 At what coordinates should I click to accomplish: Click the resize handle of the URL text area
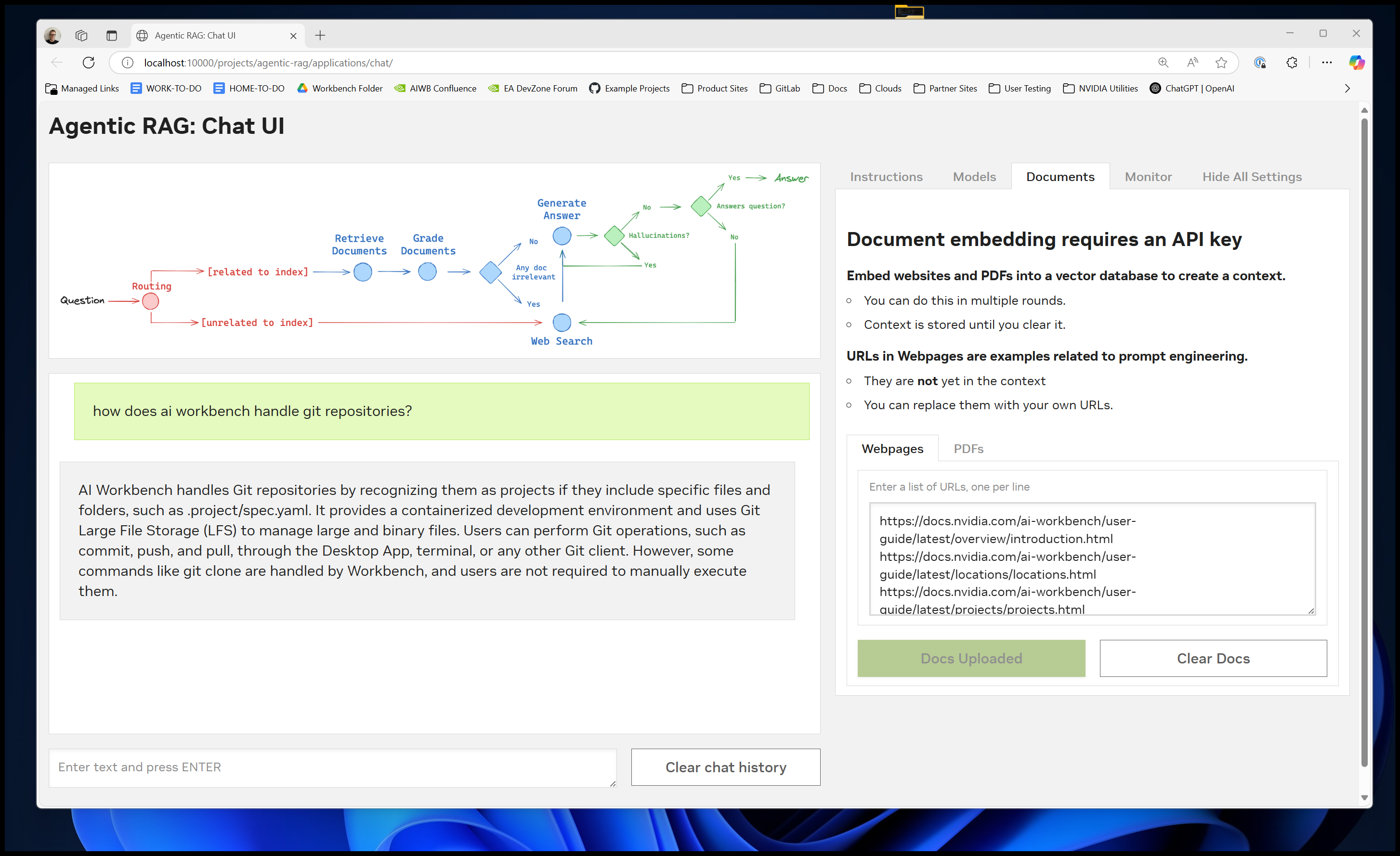(1311, 610)
